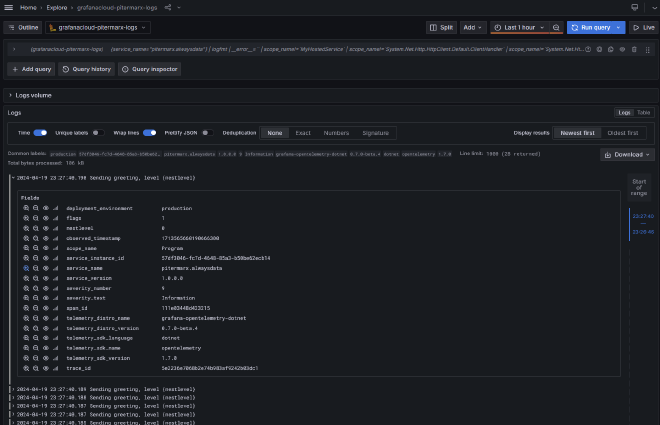Viewport: 660px width, 425px height.
Task: Open the Download dropdown
Action: (627, 155)
